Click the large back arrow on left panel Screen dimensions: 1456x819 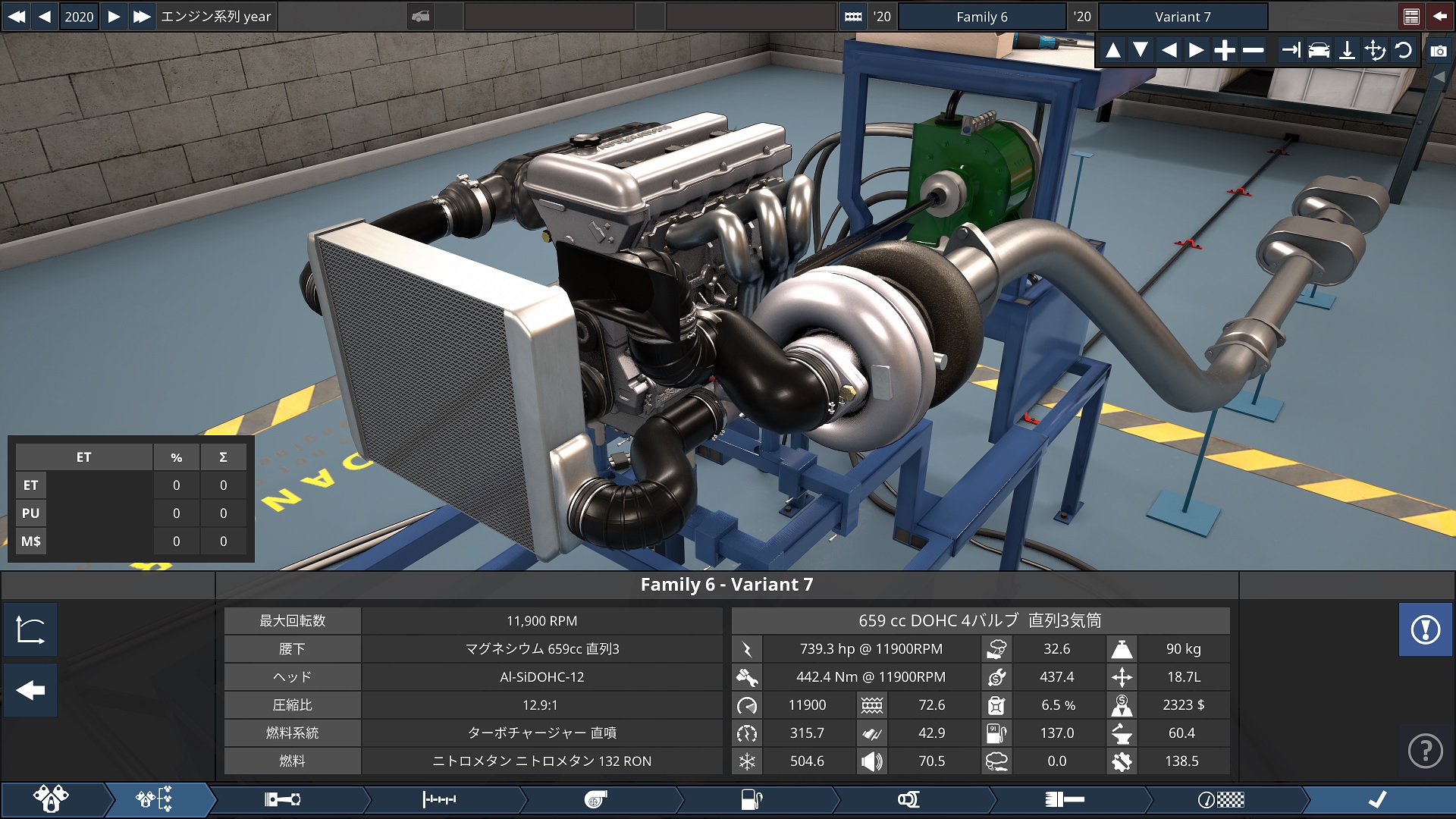(x=30, y=690)
